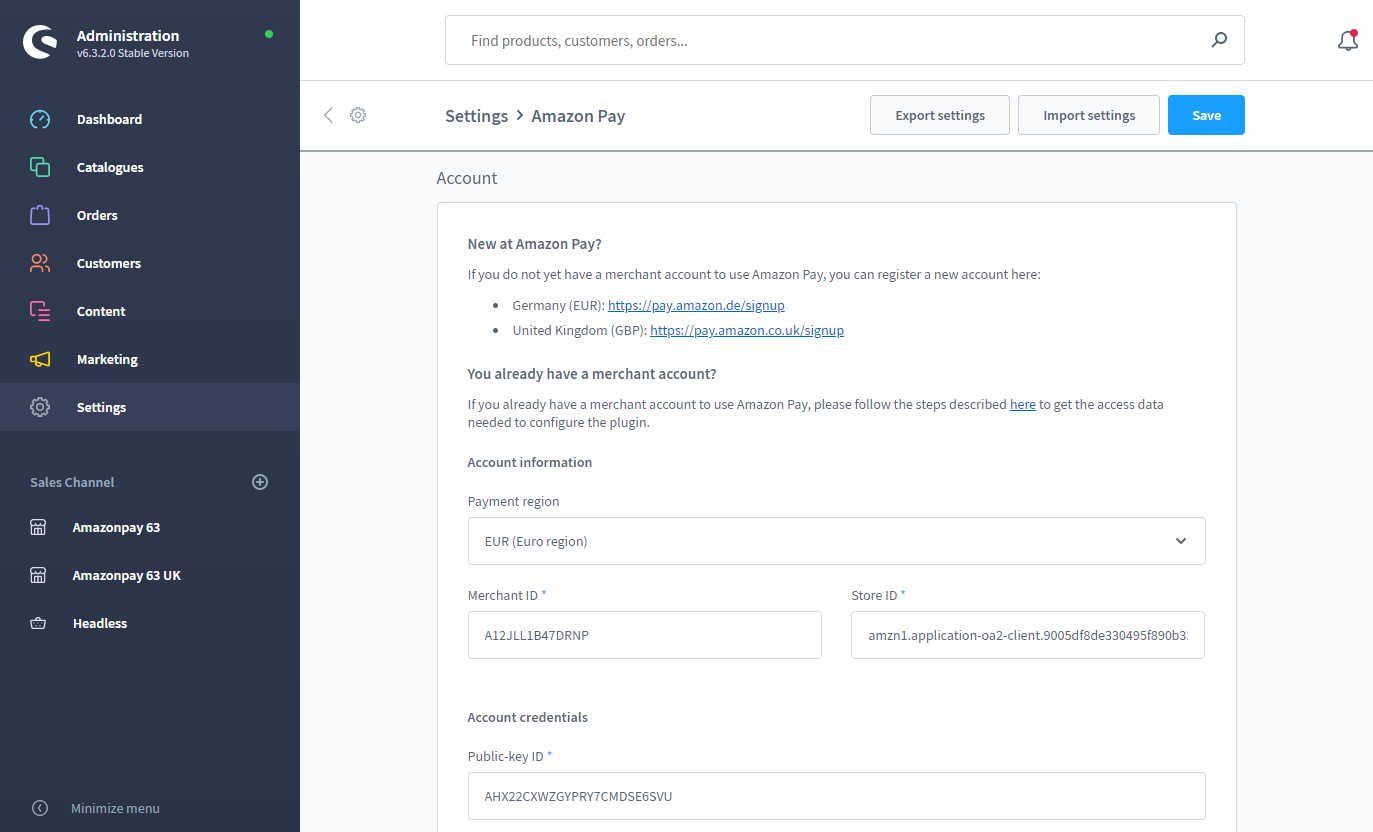Click the Sales Channel heading
The image size is (1373, 832).
[72, 482]
